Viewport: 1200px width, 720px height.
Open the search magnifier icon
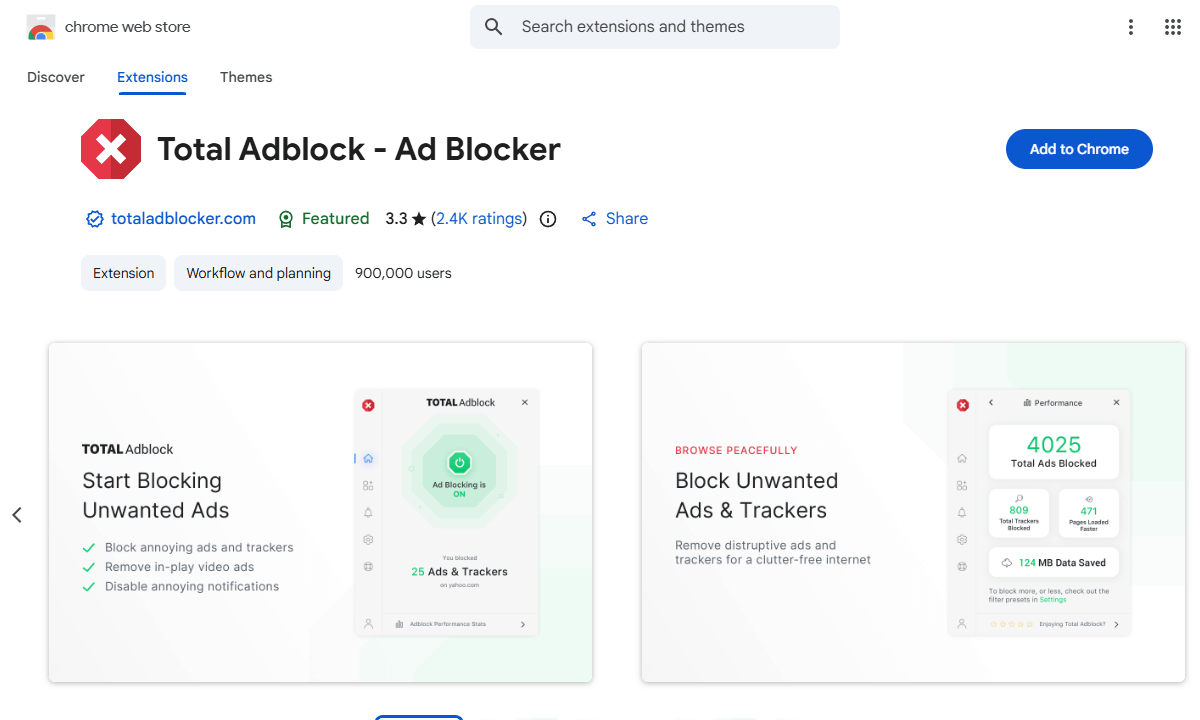493,26
